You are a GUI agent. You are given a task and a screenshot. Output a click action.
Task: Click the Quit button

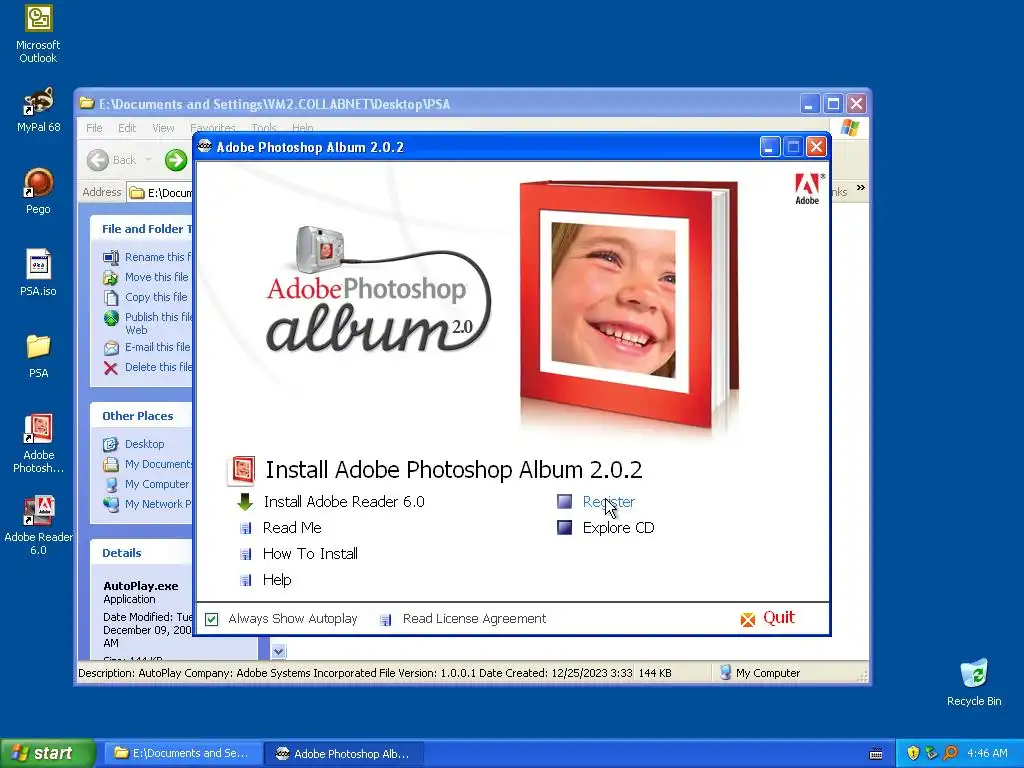(x=779, y=618)
